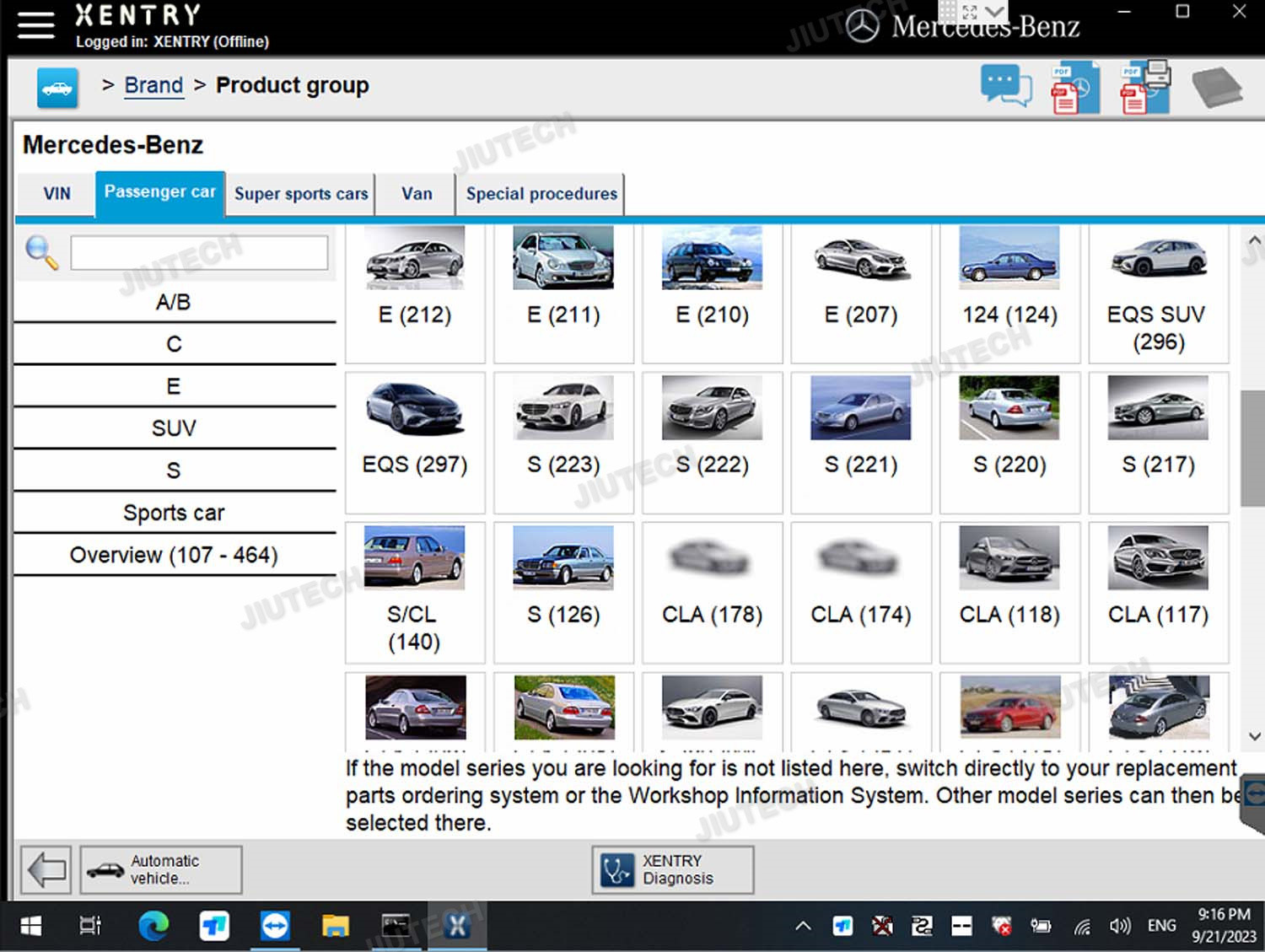Open the gray manual book icon
Screen dimensions: 1265x952
tap(1216, 88)
